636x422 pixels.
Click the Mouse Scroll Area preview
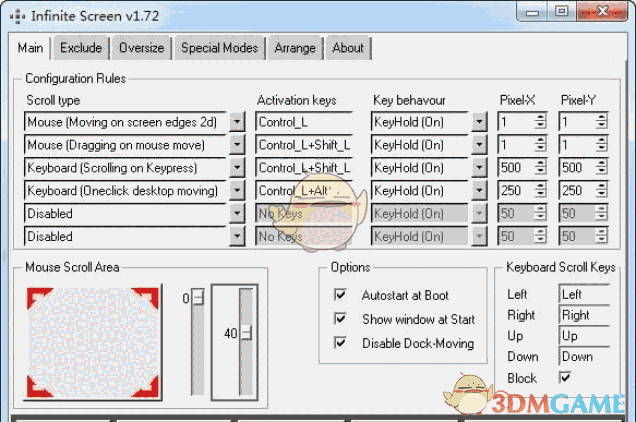[93, 340]
